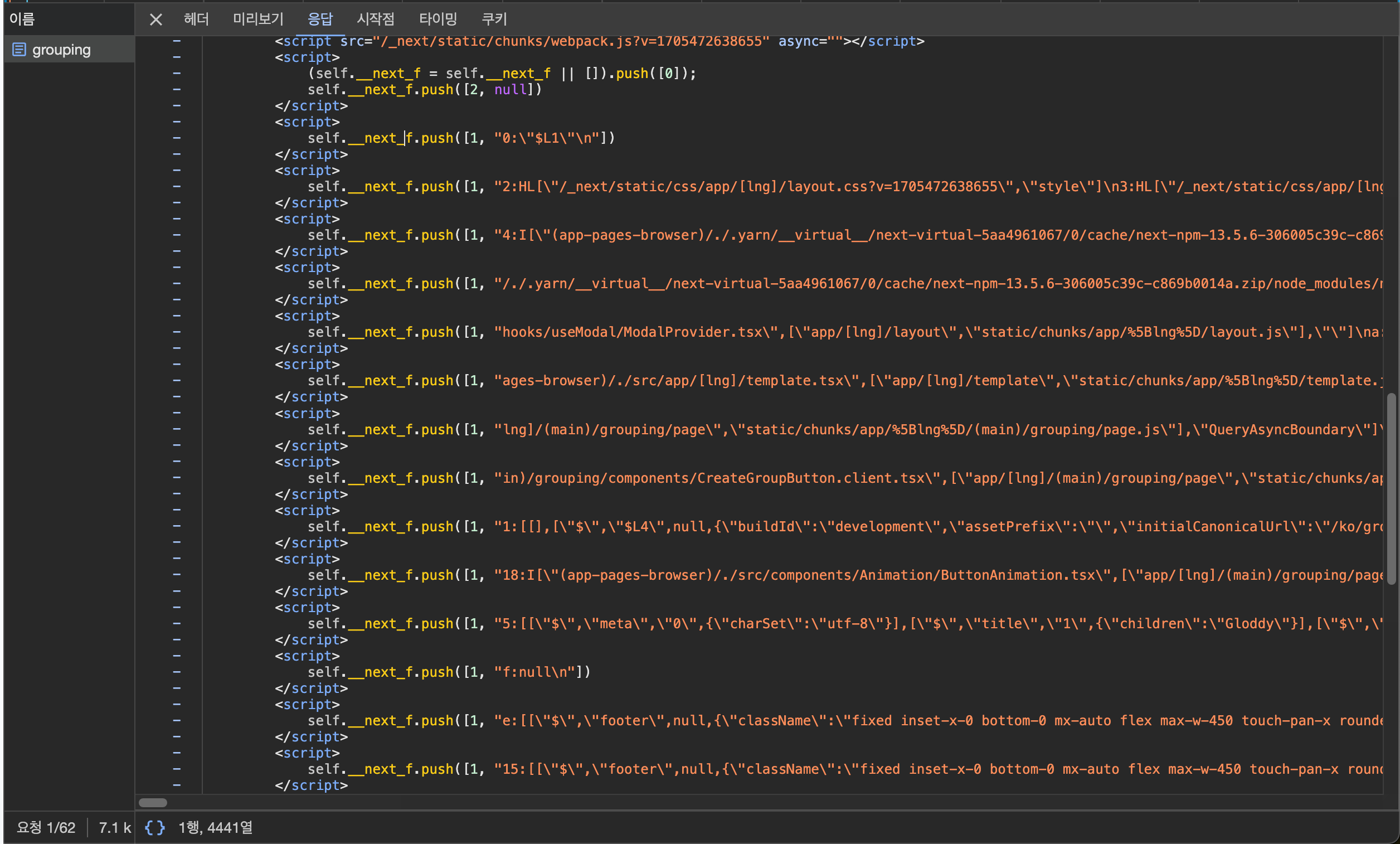Open the 쿠키 (Cookies) tab

tap(494, 20)
